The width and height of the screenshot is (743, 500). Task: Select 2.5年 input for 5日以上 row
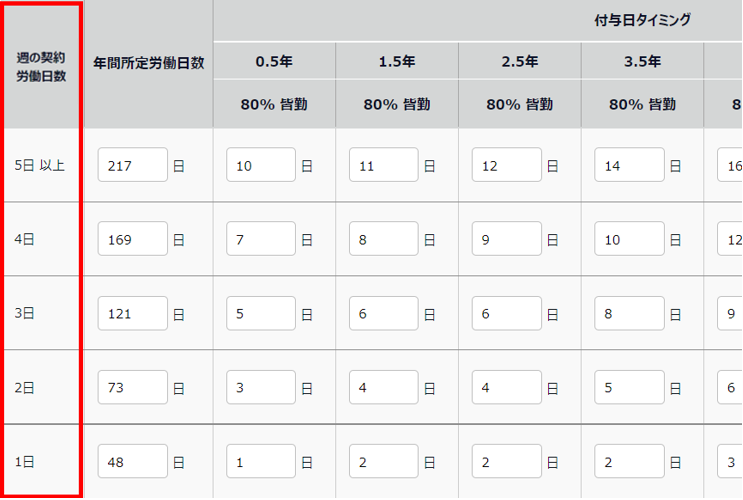click(507, 165)
